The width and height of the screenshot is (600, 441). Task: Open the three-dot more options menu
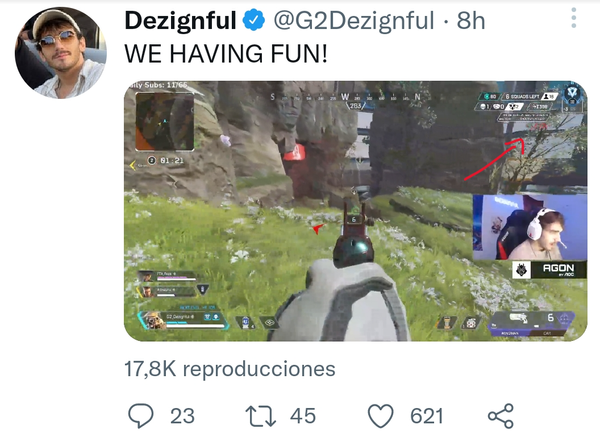[x=574, y=18]
